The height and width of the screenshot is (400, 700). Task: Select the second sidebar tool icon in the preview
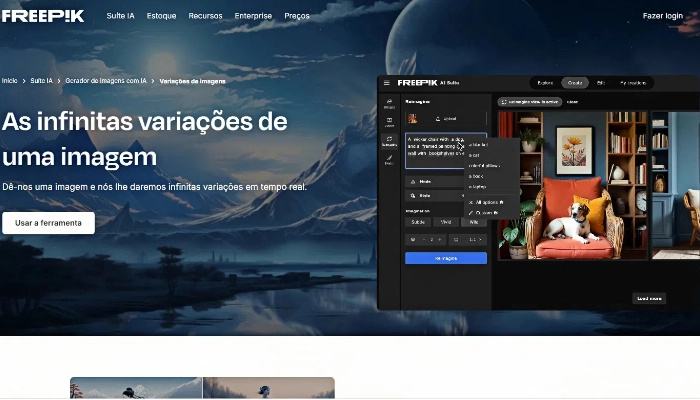pyautogui.click(x=389, y=122)
